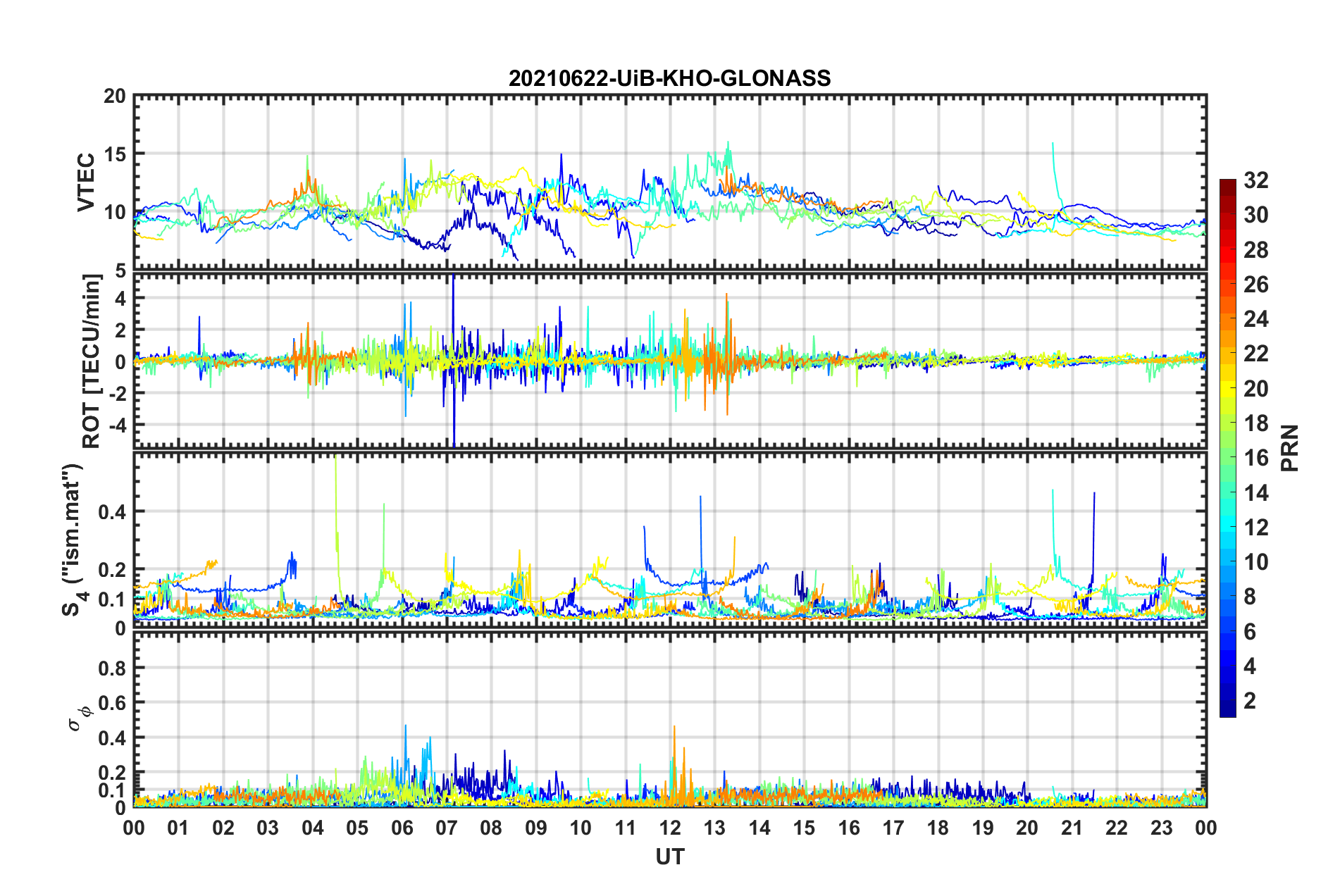
Task: Select x-axis hour tick 17
Action: click(x=893, y=828)
